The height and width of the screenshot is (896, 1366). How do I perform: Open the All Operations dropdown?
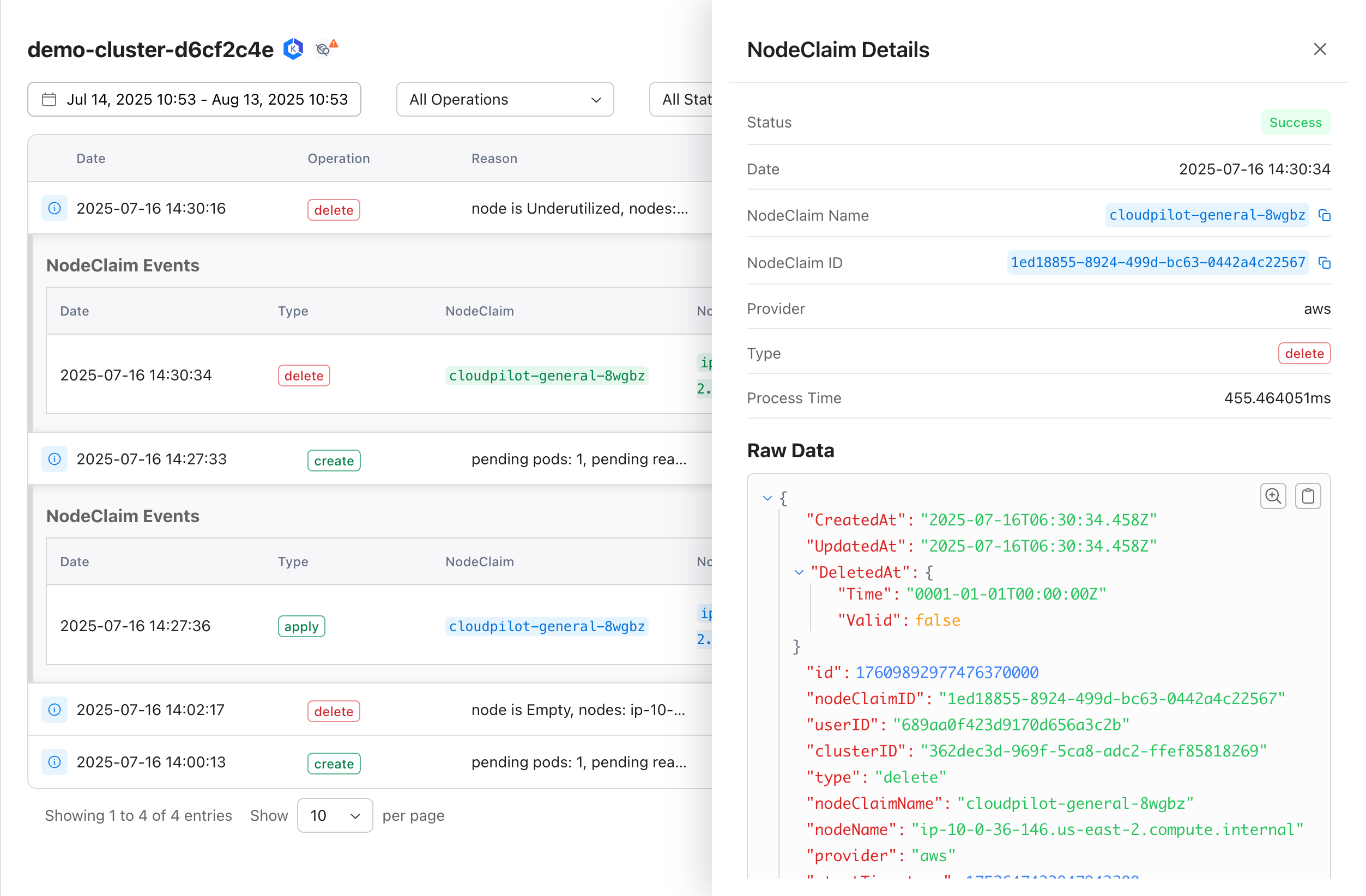click(x=505, y=99)
